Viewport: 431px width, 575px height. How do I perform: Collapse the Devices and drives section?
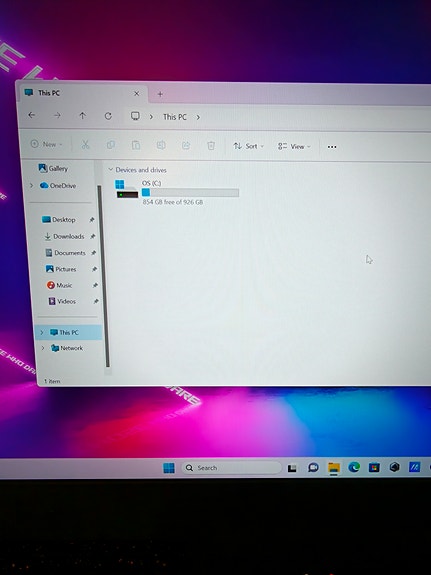click(110, 169)
